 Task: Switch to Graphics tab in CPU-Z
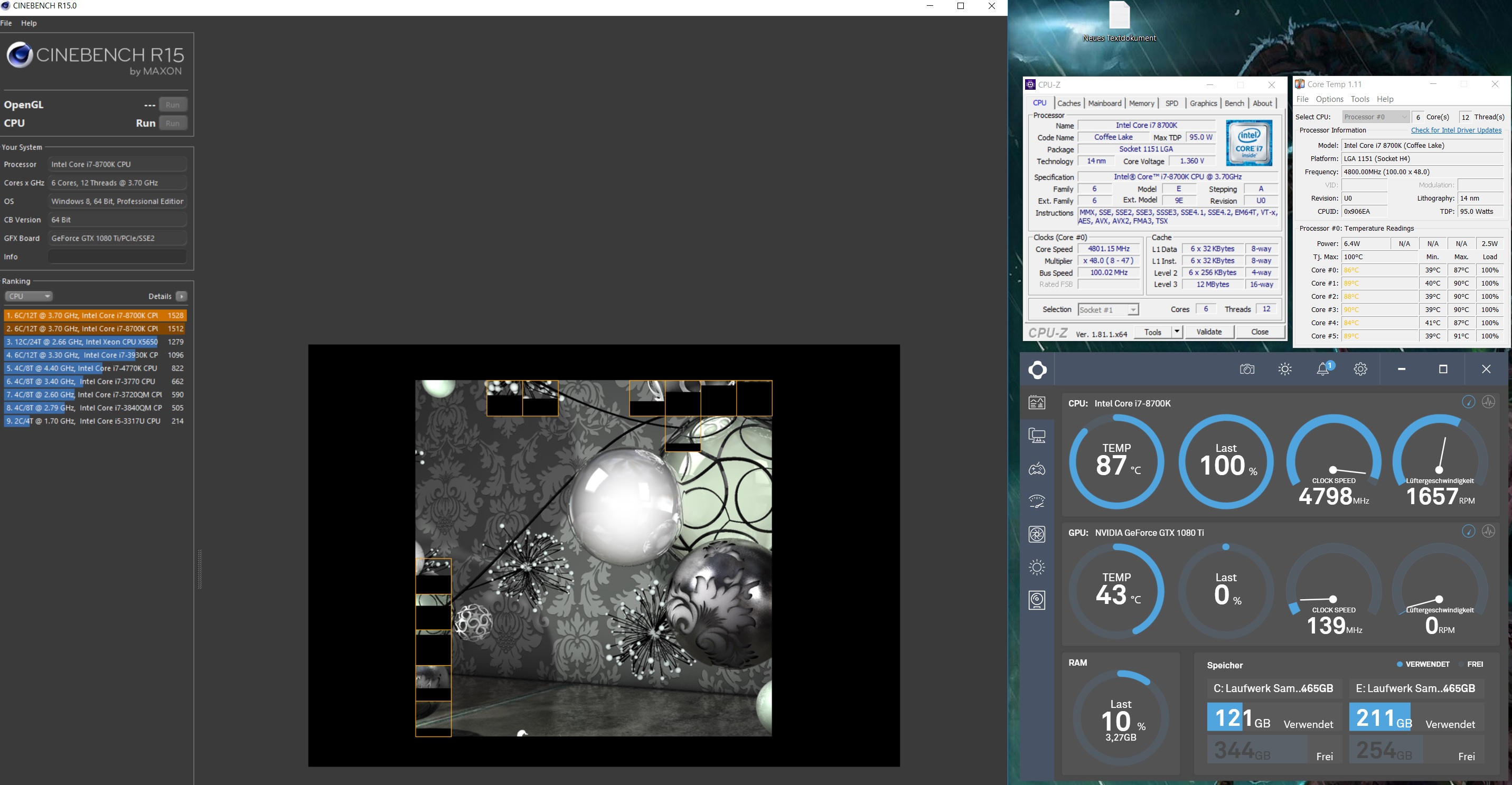[x=1203, y=103]
